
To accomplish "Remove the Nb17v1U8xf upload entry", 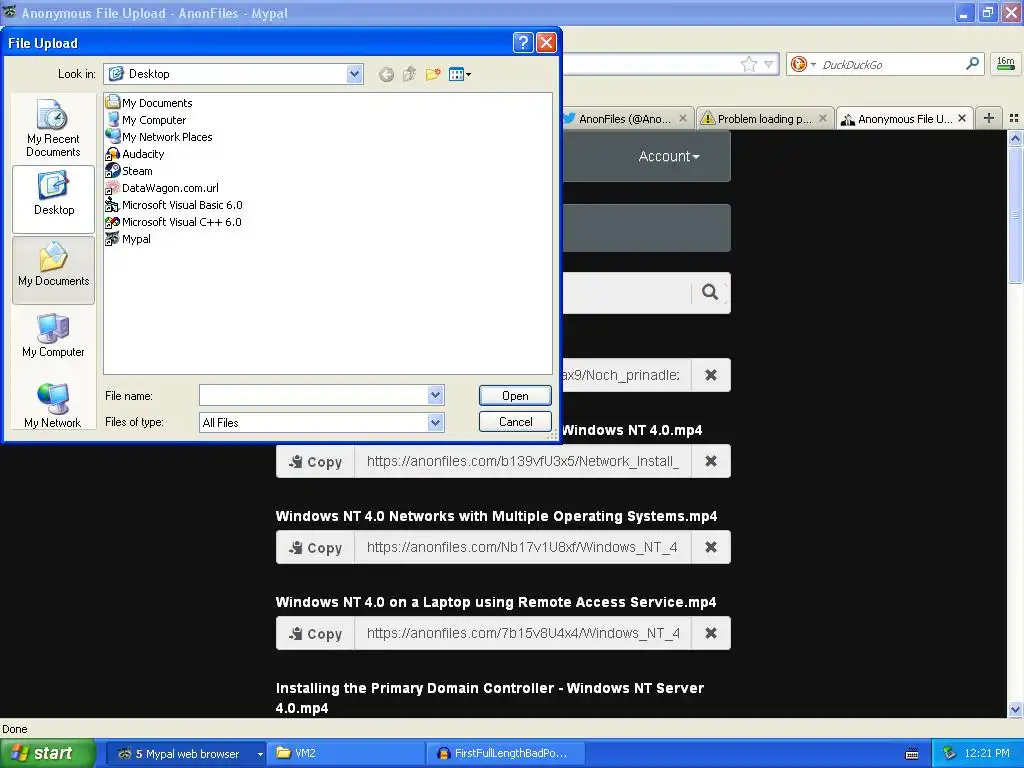I will click(x=711, y=547).
